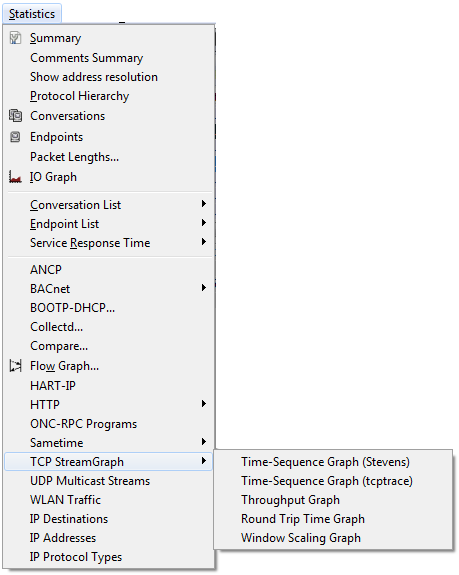Expand the Endpoint List submenu arrow
Screen dimensions: 459x575
(204, 223)
